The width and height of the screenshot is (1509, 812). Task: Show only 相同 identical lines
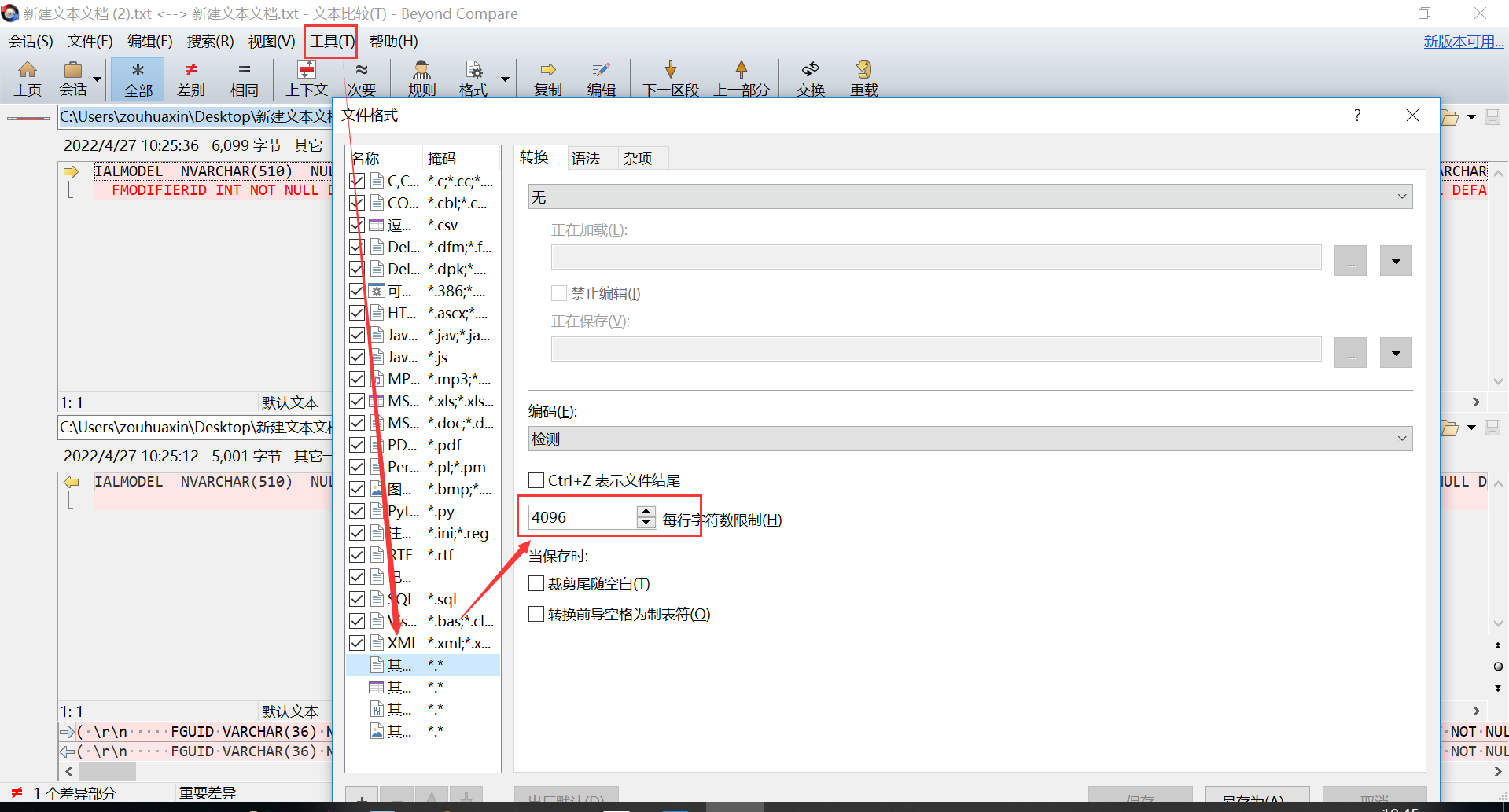click(245, 79)
